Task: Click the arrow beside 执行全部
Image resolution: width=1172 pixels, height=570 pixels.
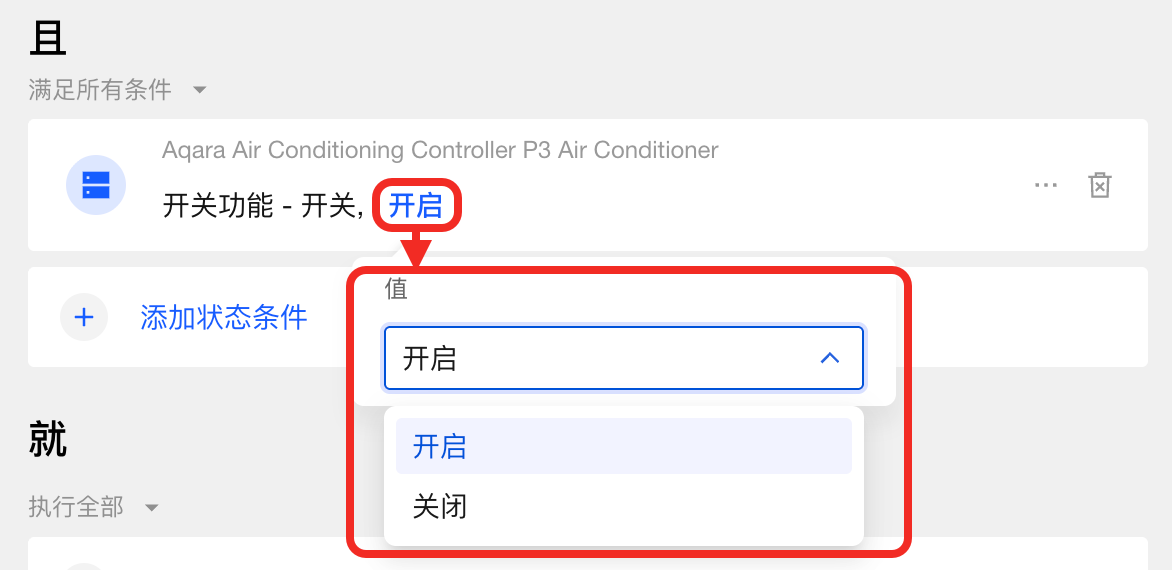Action: [152, 508]
